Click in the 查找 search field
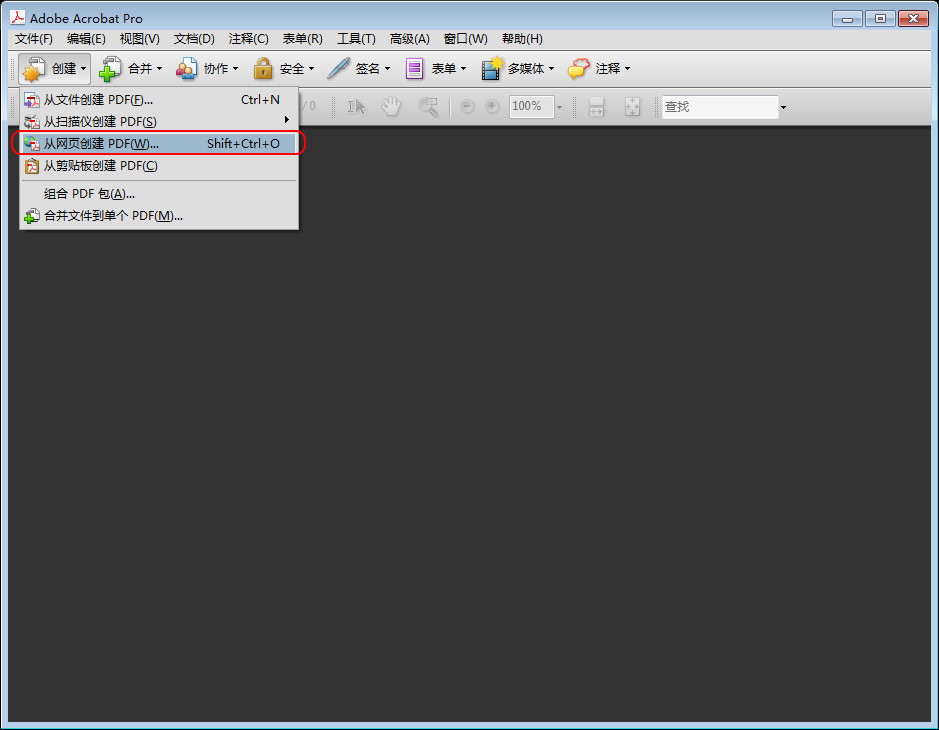This screenshot has height=730, width=939. click(x=720, y=107)
